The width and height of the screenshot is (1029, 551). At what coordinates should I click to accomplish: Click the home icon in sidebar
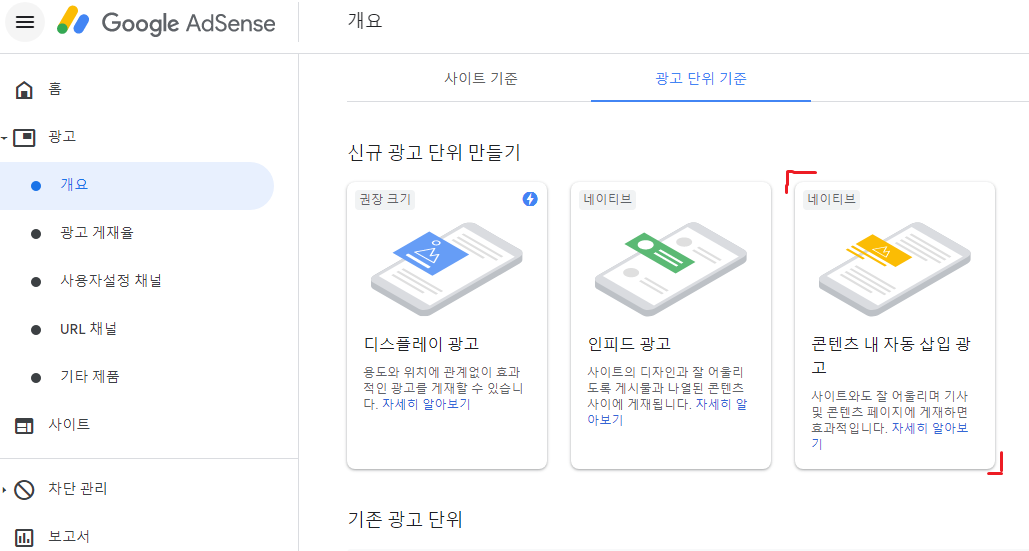coord(24,89)
